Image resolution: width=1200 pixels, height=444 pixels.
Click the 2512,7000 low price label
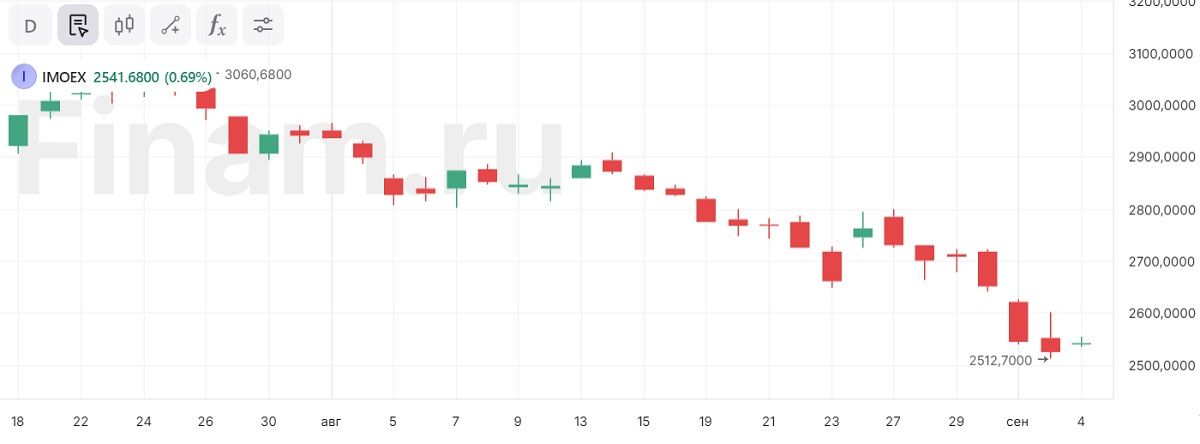pyautogui.click(x=1000, y=360)
